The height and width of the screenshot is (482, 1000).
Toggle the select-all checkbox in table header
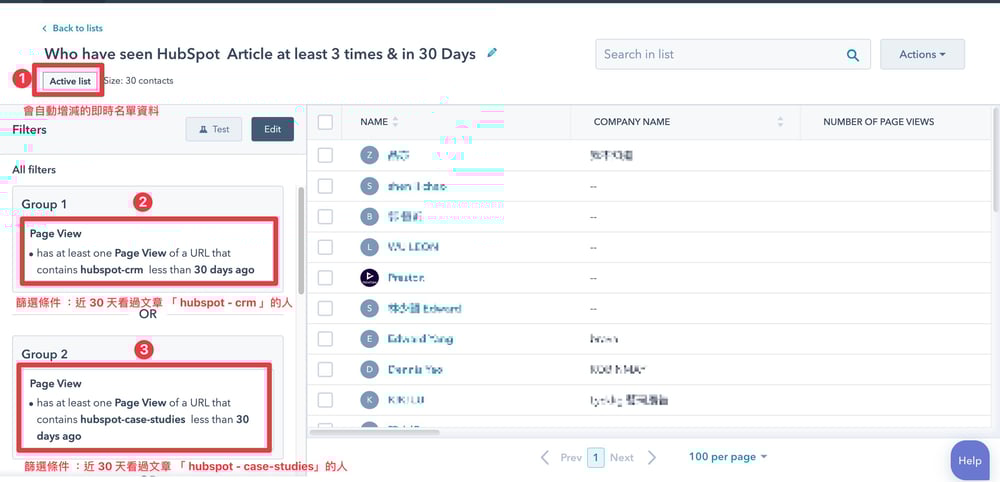pos(325,122)
